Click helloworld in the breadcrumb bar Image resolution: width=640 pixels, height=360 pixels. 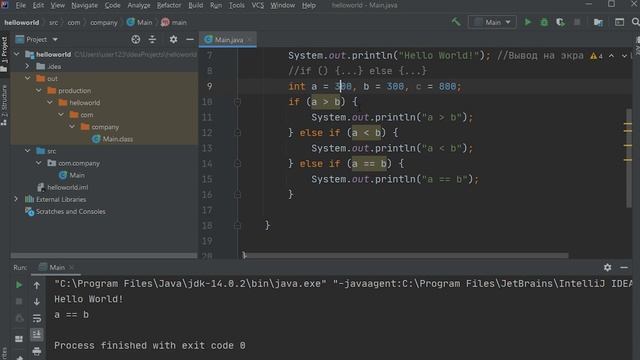[x=22, y=22]
